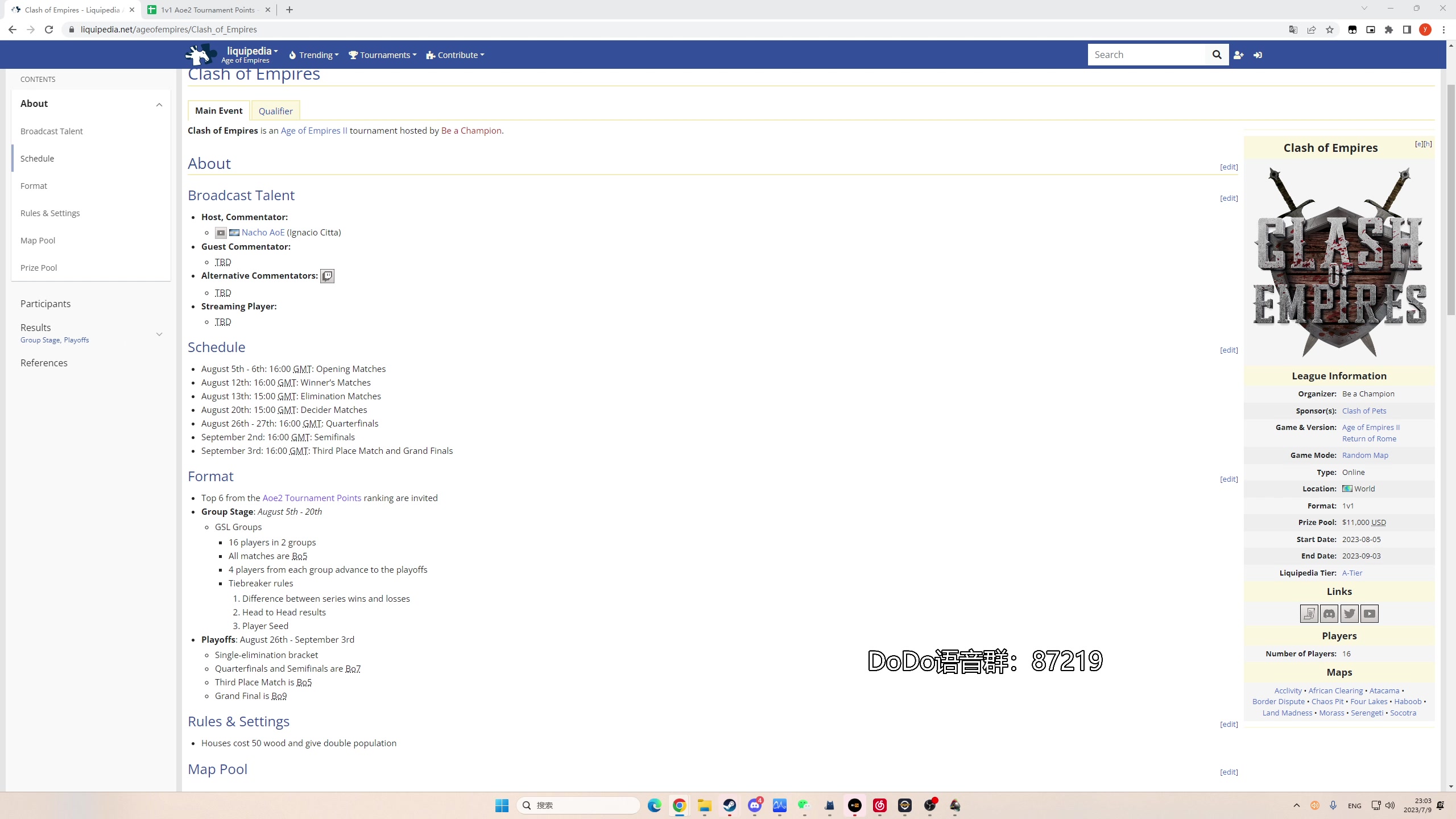
Task: Open the Aoe2 Tournament Points link
Action: [x=312, y=498]
